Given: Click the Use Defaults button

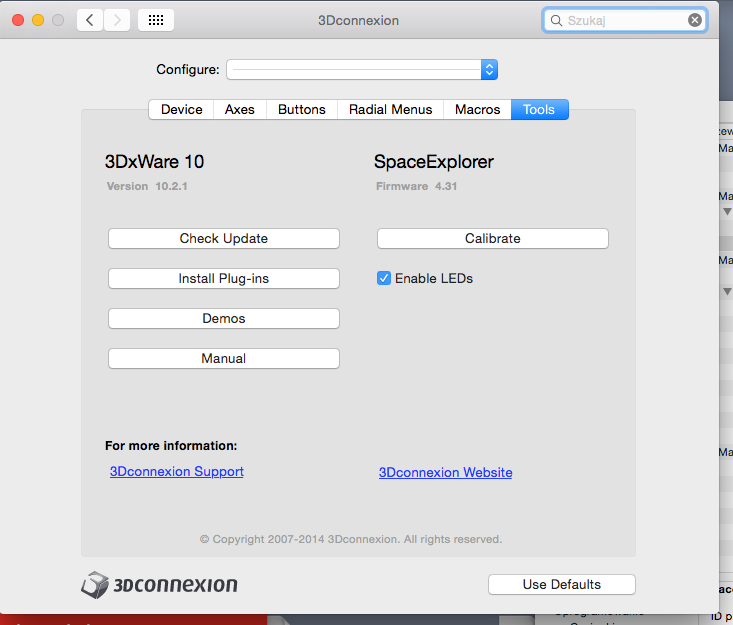Looking at the screenshot, I should [x=562, y=584].
